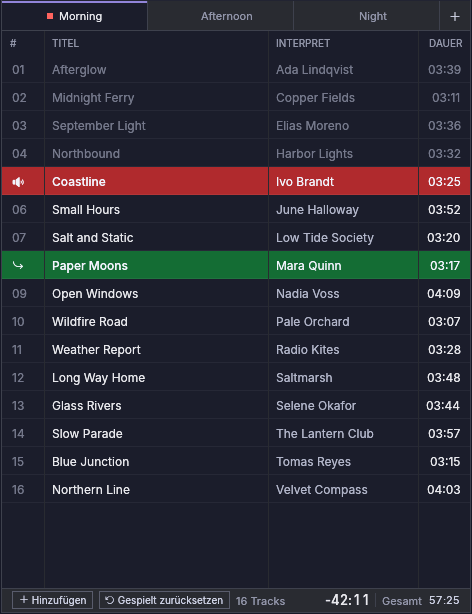This screenshot has height=614, width=472.
Task: Select the Wildfire Road track row
Action: (x=236, y=321)
